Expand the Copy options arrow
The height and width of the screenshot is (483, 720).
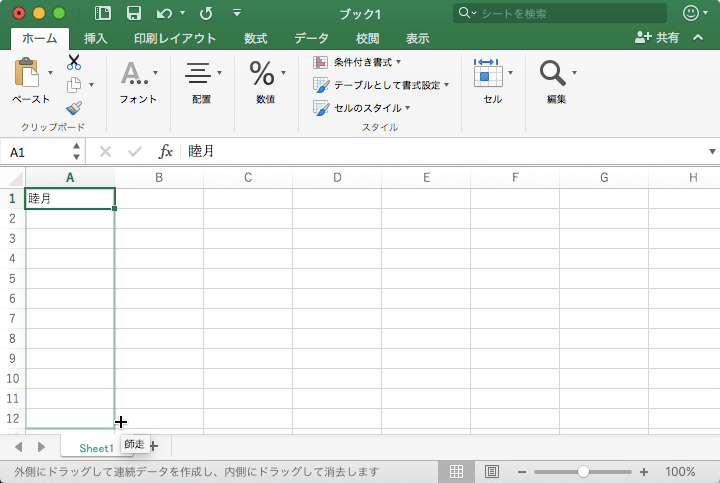pyautogui.click(x=91, y=84)
